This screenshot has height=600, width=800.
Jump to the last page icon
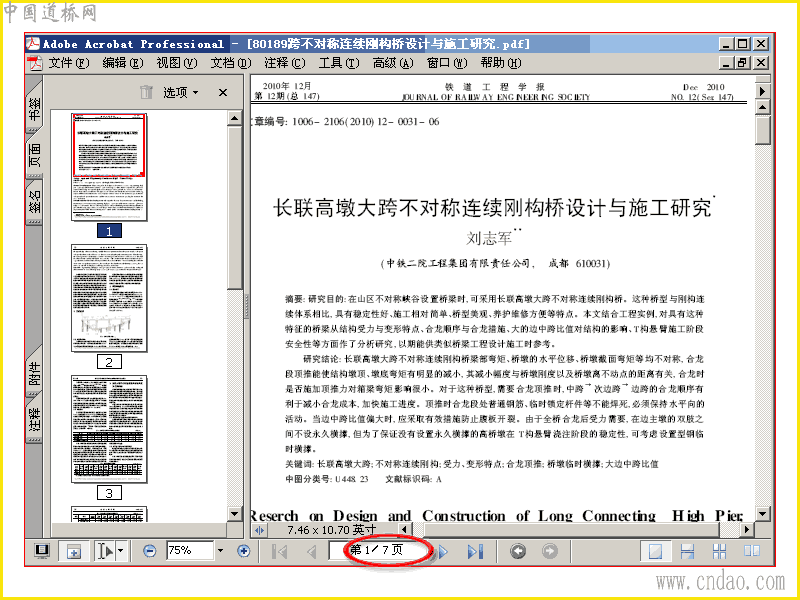[x=476, y=552]
